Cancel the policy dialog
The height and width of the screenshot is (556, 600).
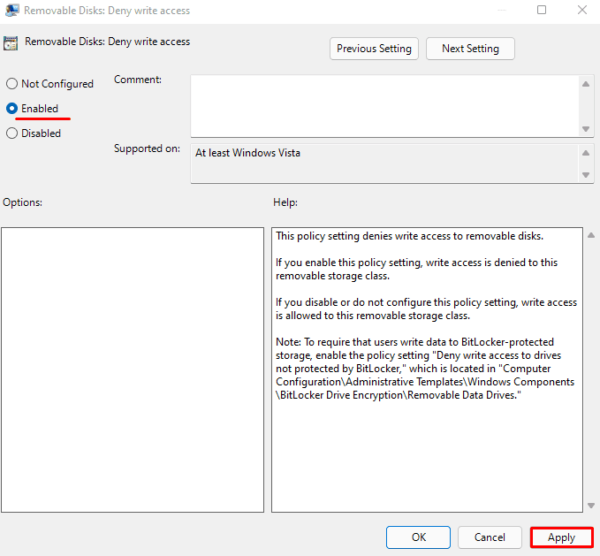click(489, 537)
